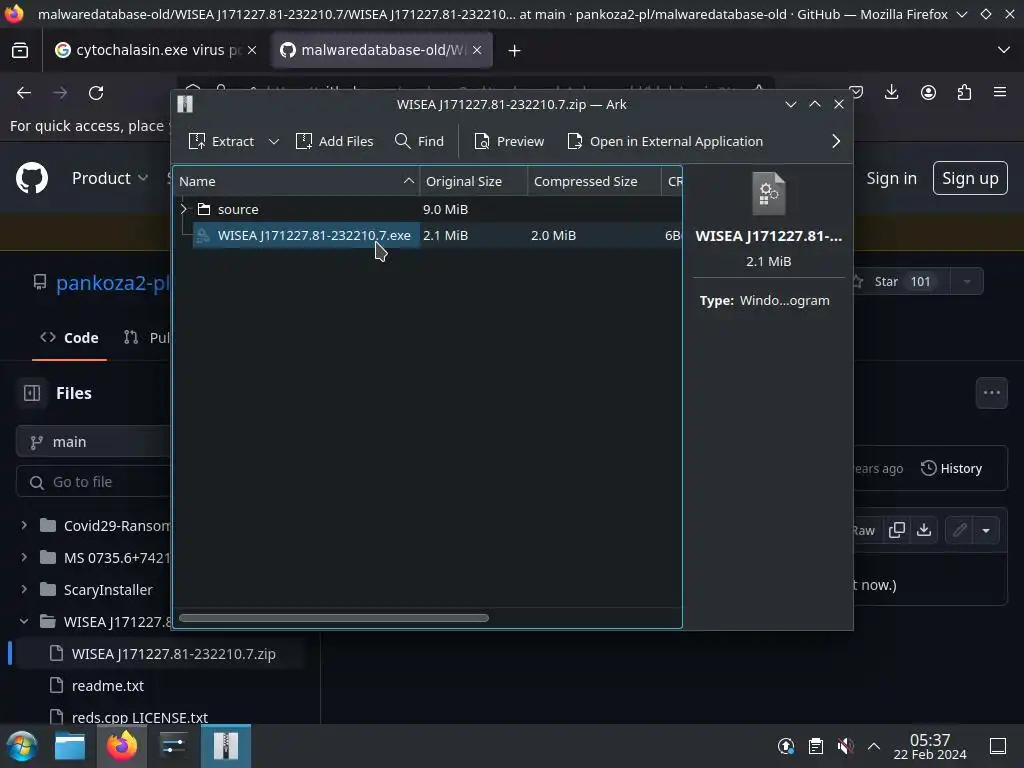Focus the Go to file search
Viewport: 1024px width, 768px height.
[93, 482]
